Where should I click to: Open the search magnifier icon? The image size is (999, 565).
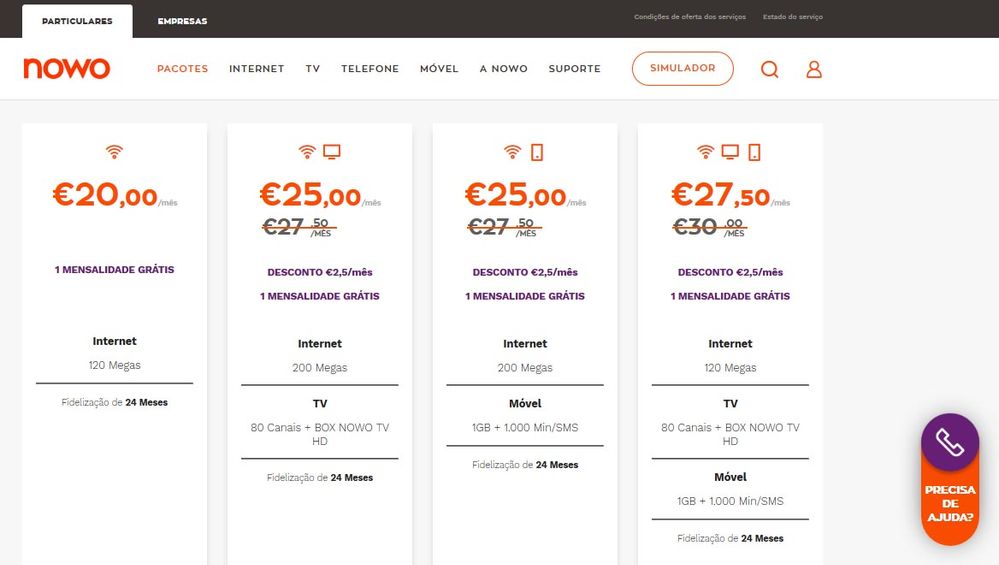(769, 69)
